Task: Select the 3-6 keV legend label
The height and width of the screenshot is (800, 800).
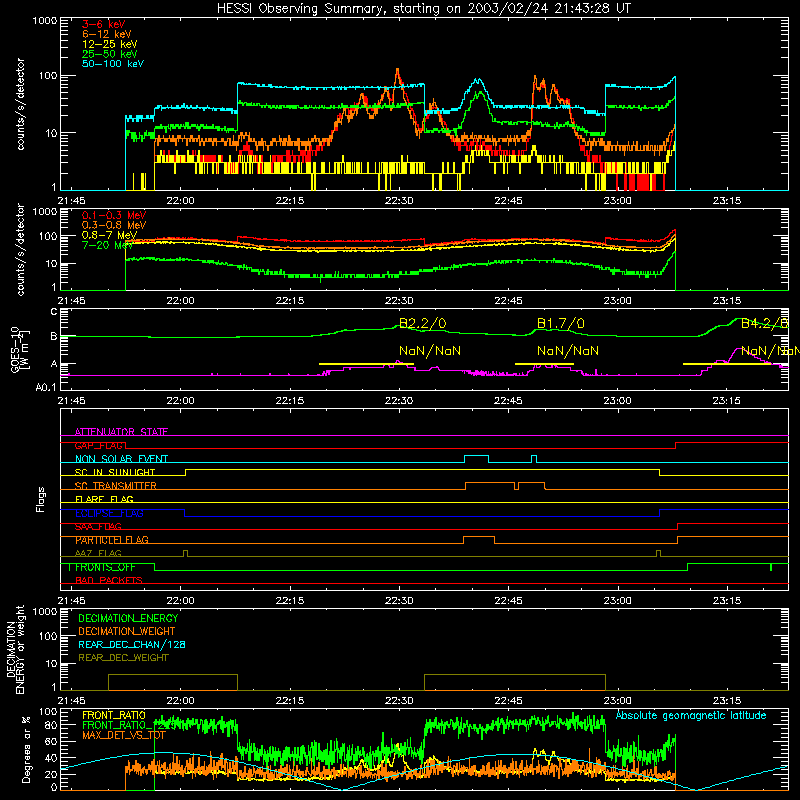Action: coord(104,24)
